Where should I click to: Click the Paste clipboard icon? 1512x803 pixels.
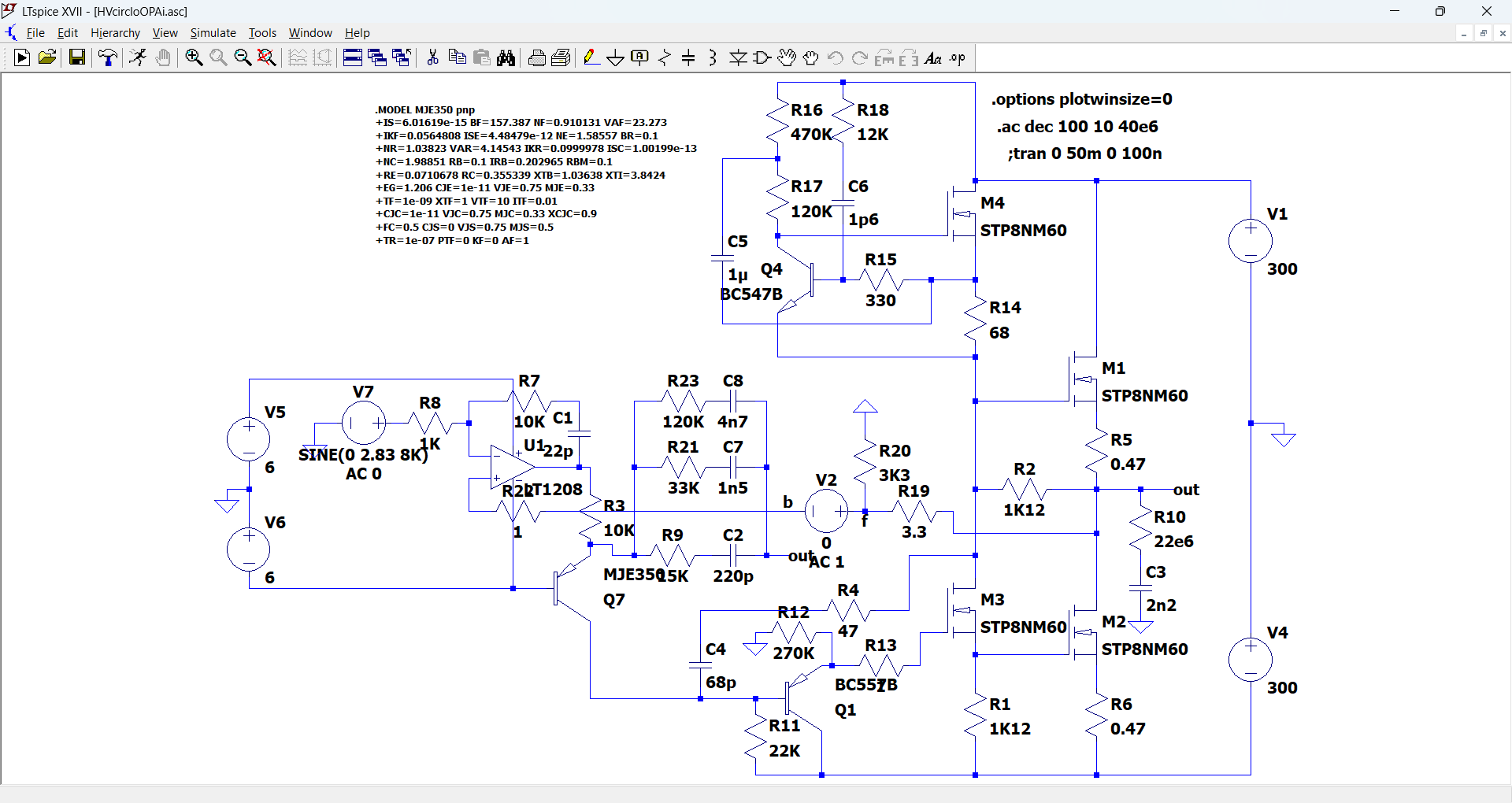482,57
